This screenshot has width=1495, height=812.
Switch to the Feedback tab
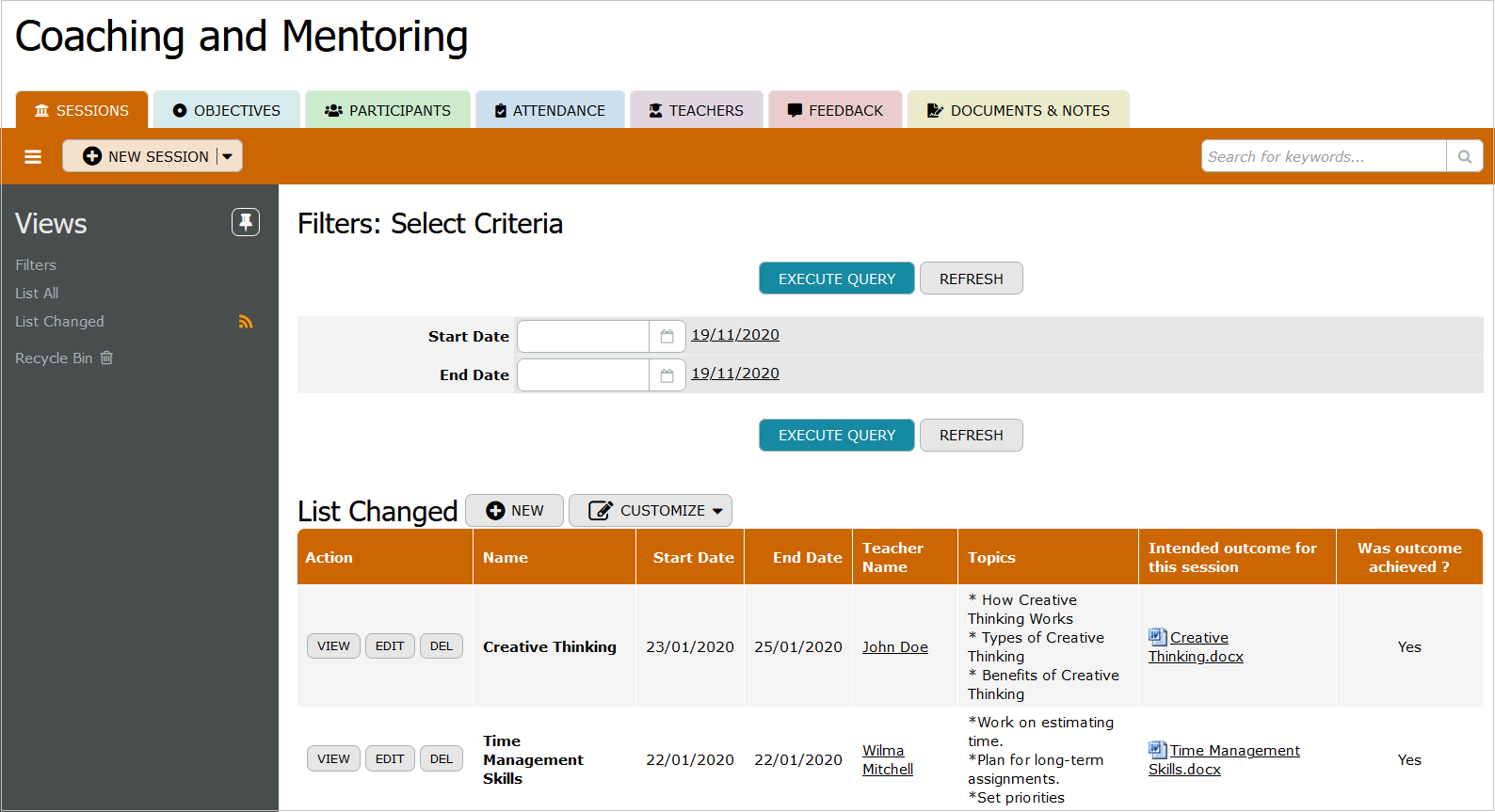[835, 110]
